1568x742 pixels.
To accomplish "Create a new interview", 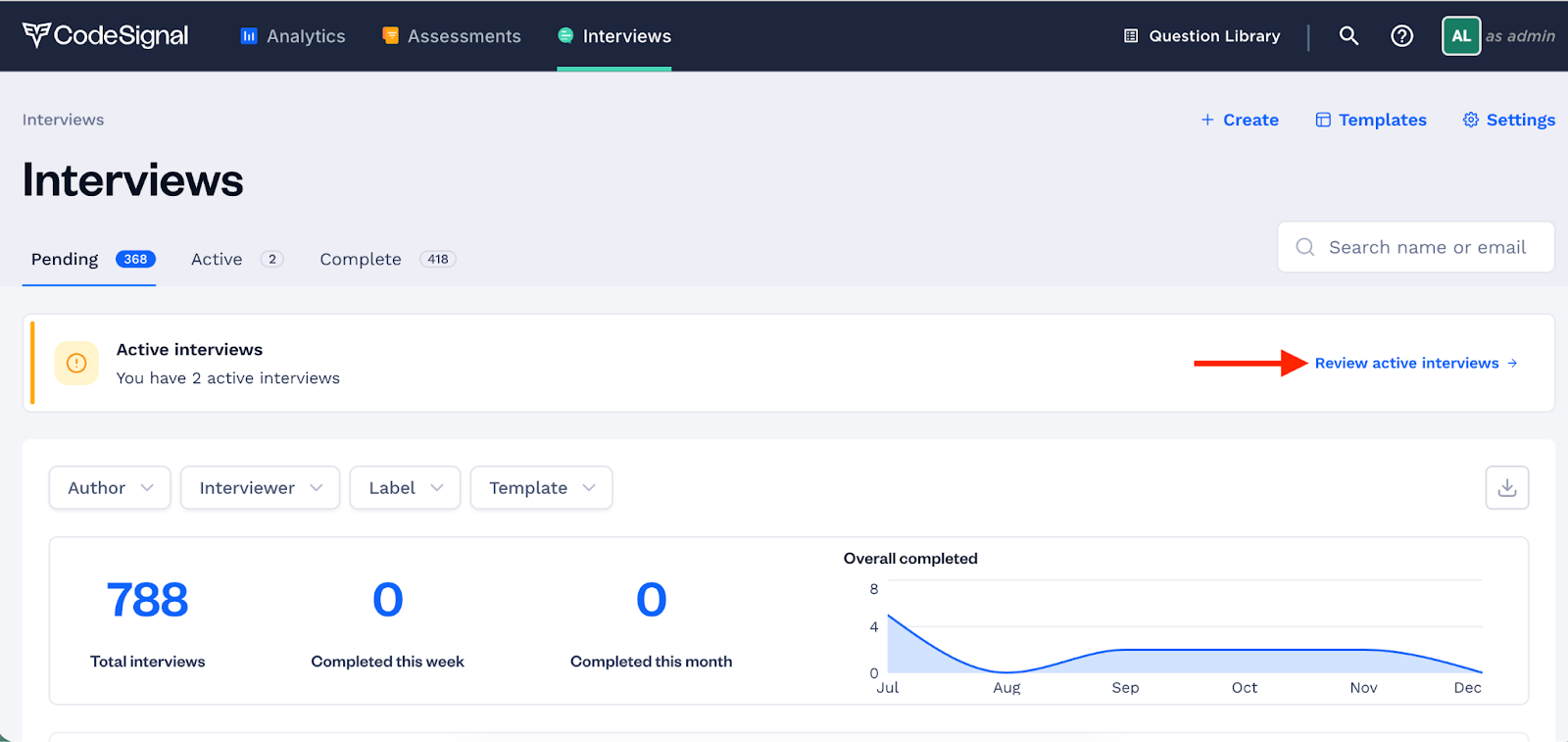I will [1240, 120].
